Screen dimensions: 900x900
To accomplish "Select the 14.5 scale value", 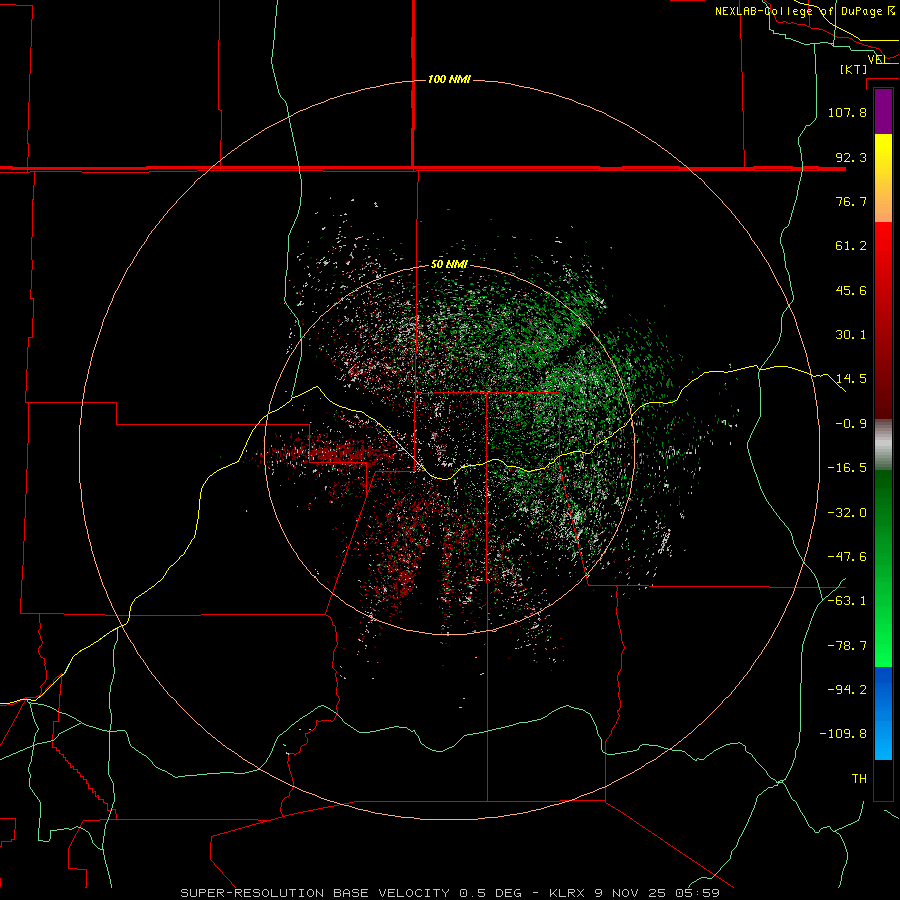I will click(x=851, y=379).
